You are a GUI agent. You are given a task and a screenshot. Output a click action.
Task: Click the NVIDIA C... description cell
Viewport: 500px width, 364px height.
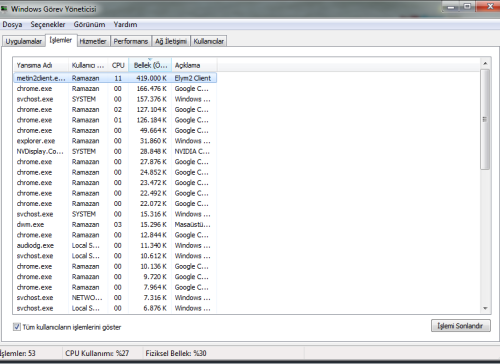coord(192,151)
